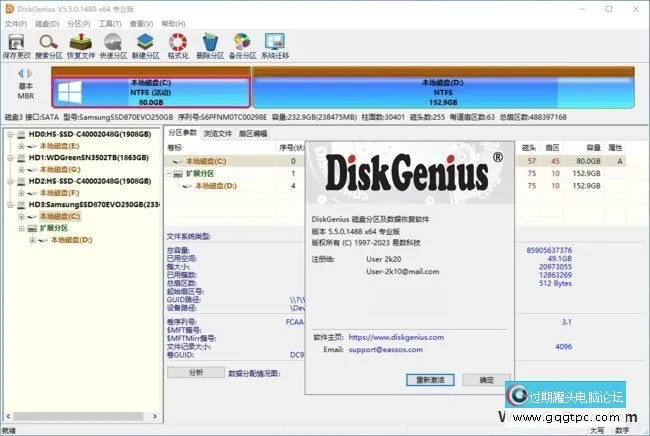This screenshot has width=650, height=436.
Task: Click the 分析 button
Action: [x=196, y=372]
